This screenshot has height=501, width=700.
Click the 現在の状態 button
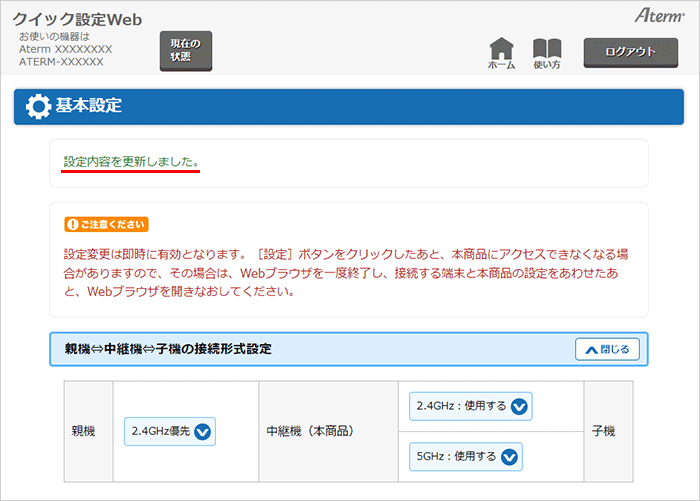[x=186, y=51]
